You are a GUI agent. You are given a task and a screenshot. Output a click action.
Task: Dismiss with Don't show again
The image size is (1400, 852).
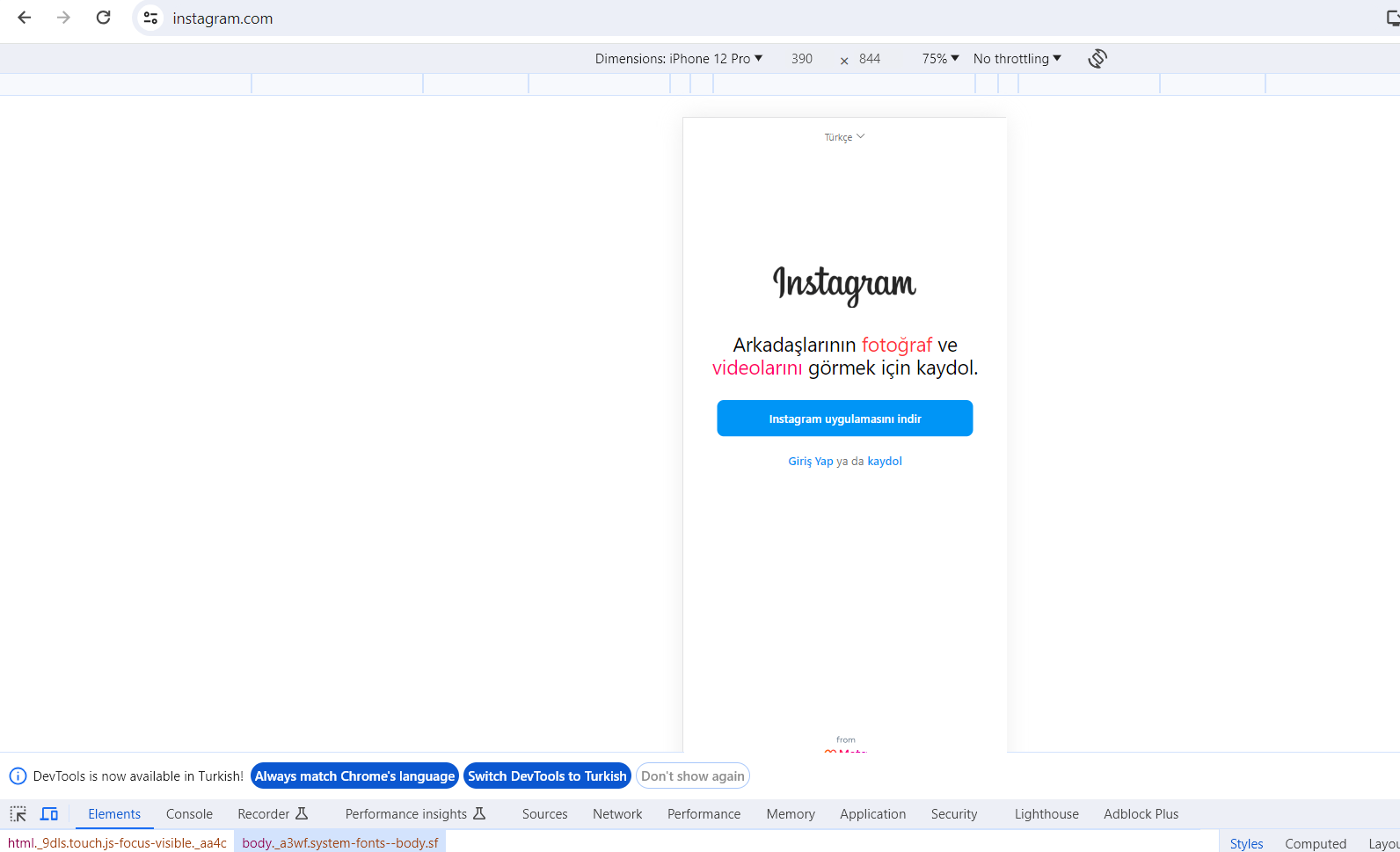[693, 776]
